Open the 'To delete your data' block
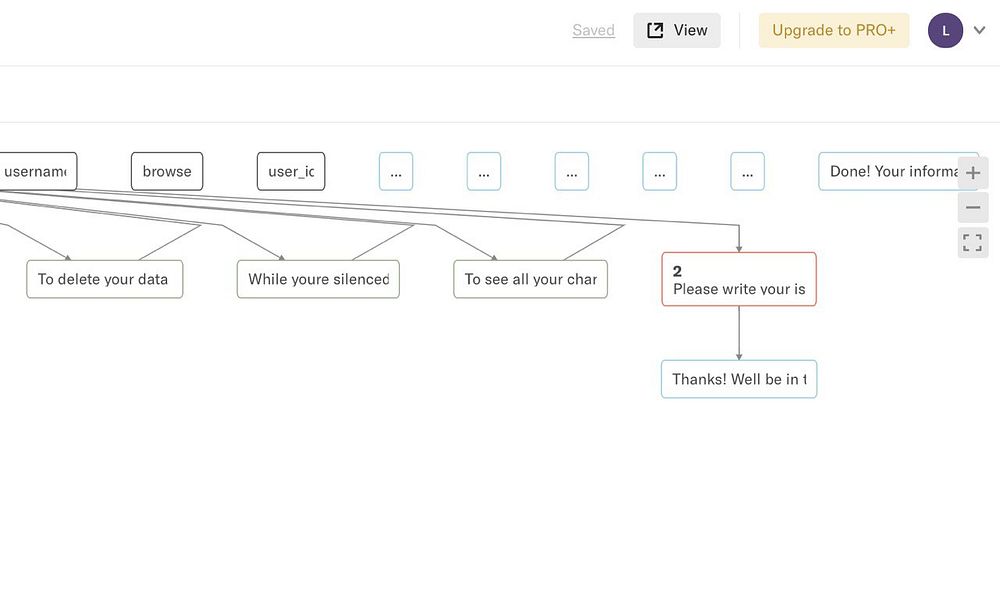1000x601 pixels. pyautogui.click(x=104, y=279)
